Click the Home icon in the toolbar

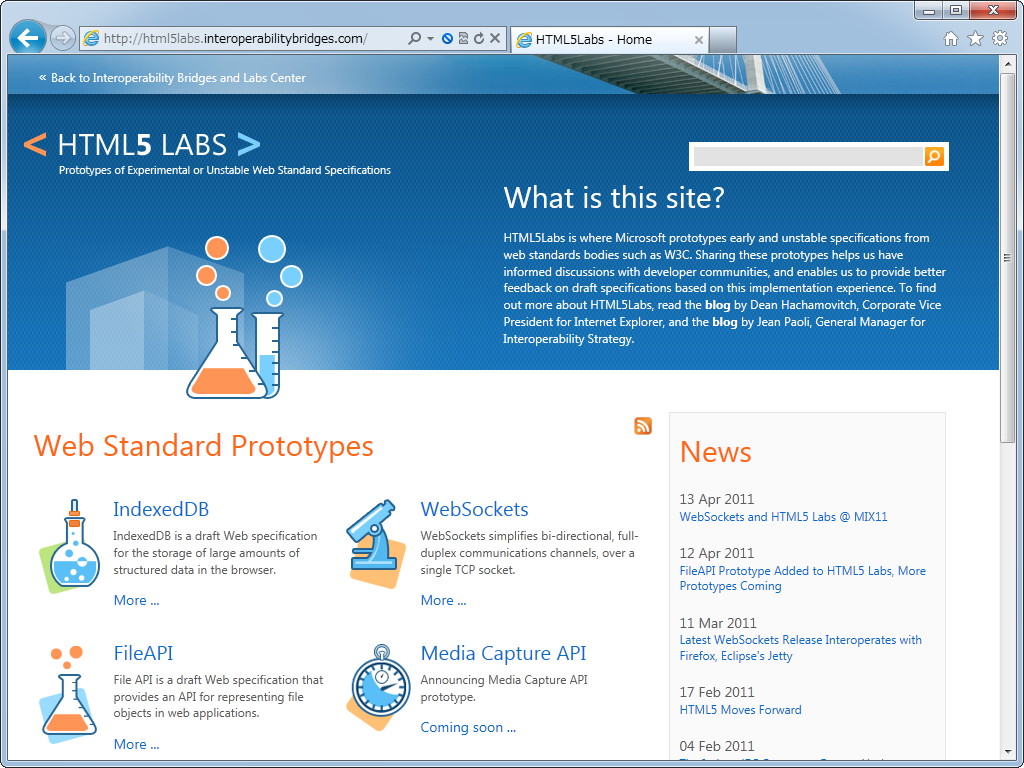tap(950, 38)
